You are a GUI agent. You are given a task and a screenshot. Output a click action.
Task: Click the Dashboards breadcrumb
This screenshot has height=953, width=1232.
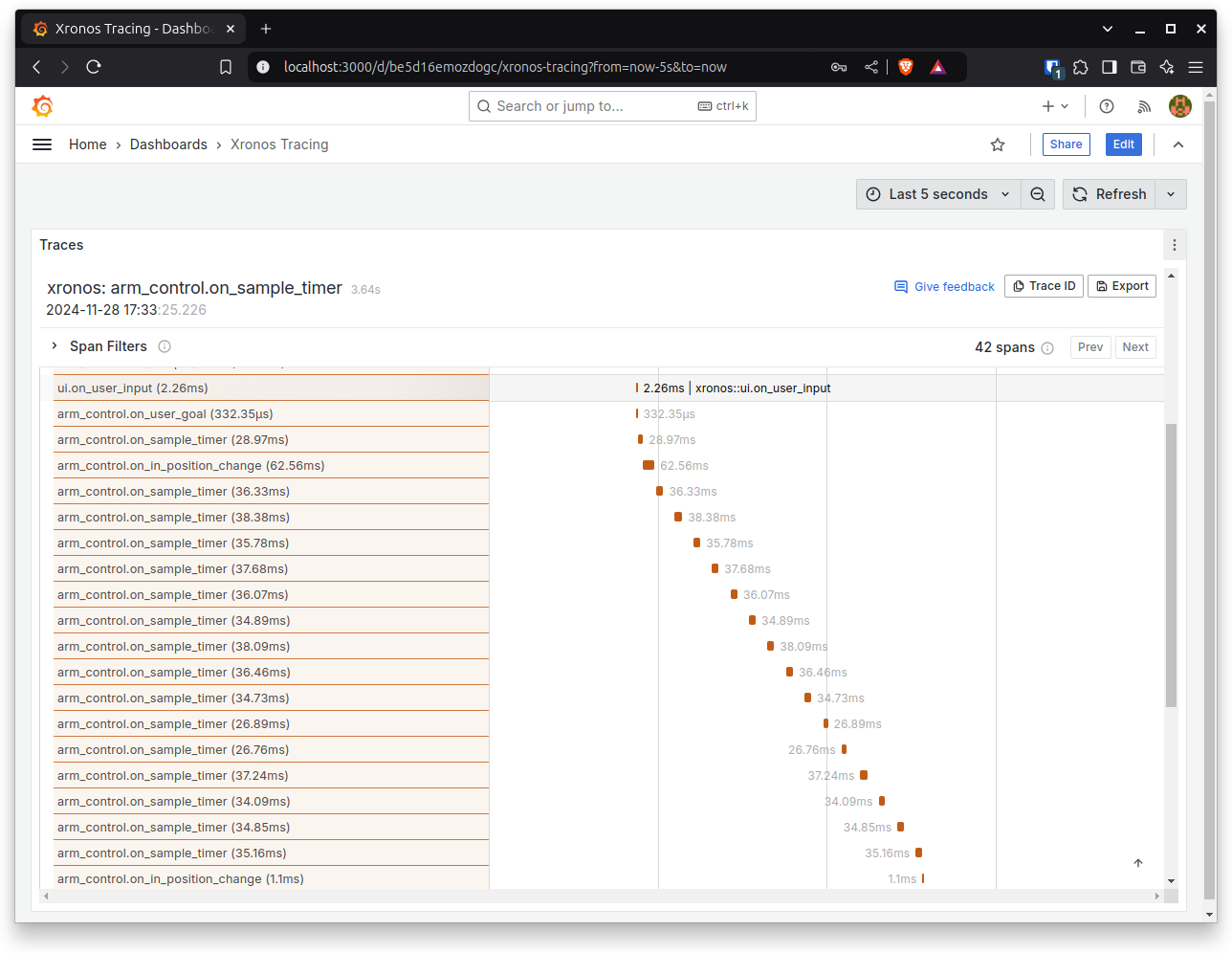point(168,144)
